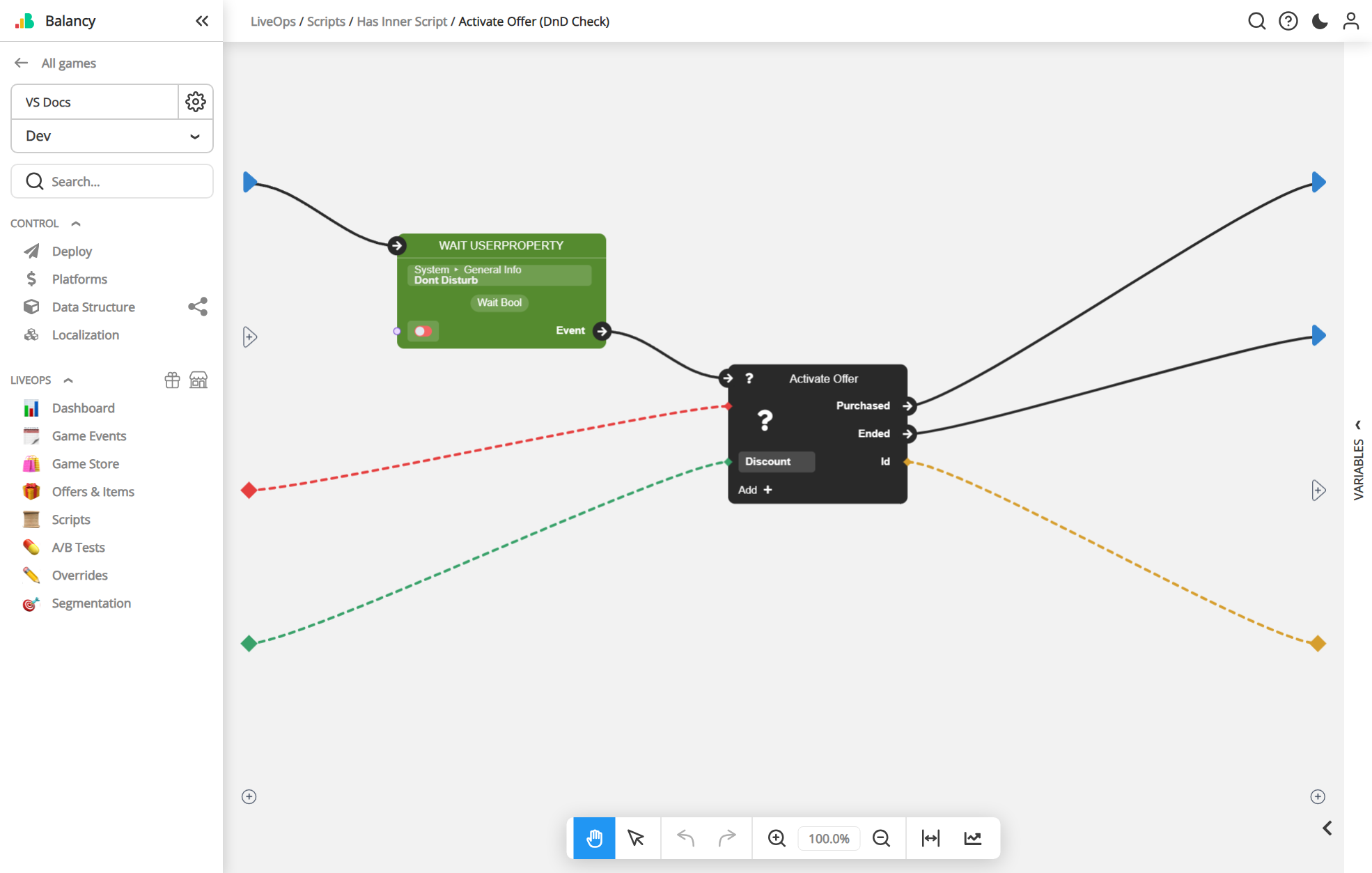1372x873 pixels.
Task: Go to Scripts breadcrumb link
Action: [326, 21]
